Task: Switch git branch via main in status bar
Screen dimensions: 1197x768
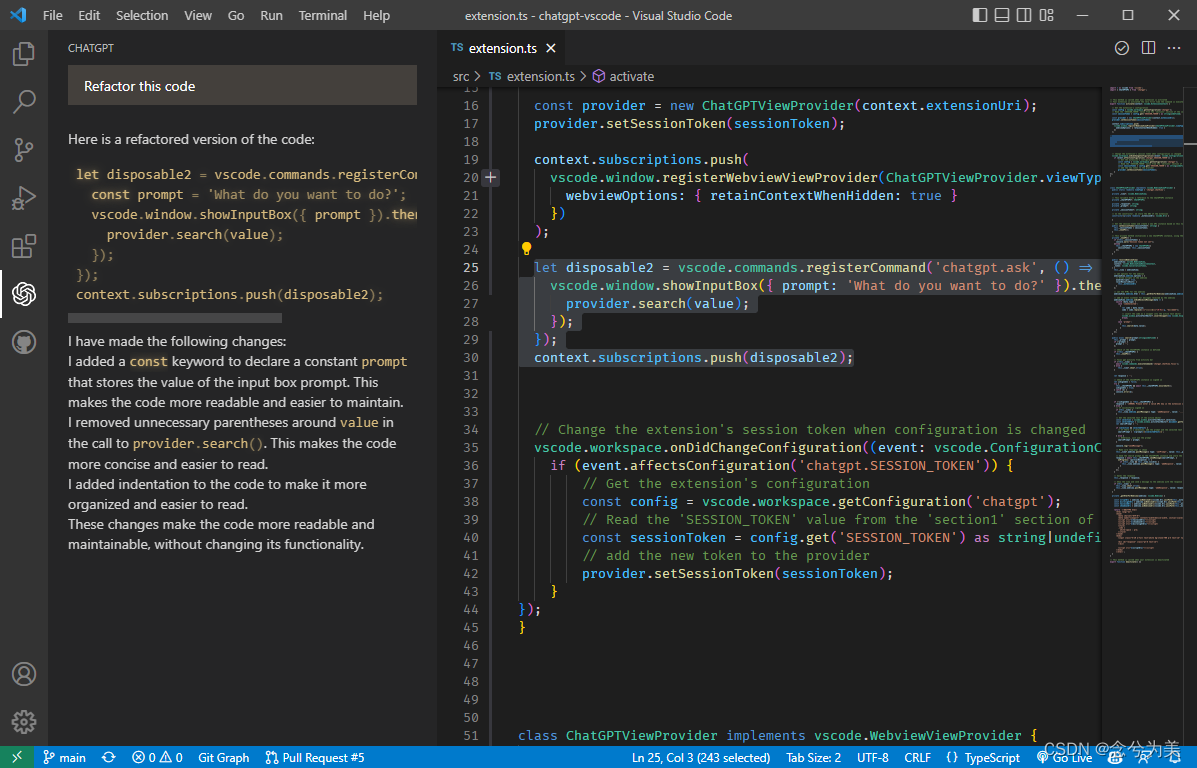Action: coord(64,757)
